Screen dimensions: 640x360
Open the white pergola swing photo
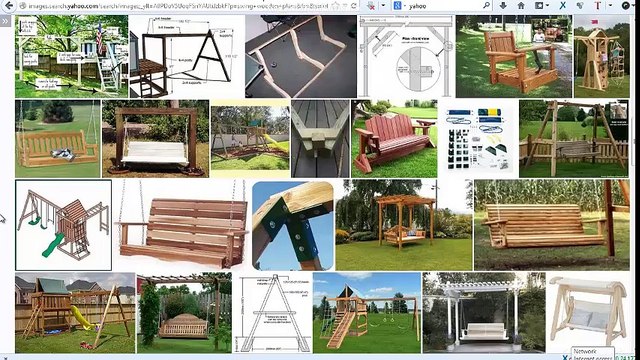pyautogui.click(x=484, y=313)
